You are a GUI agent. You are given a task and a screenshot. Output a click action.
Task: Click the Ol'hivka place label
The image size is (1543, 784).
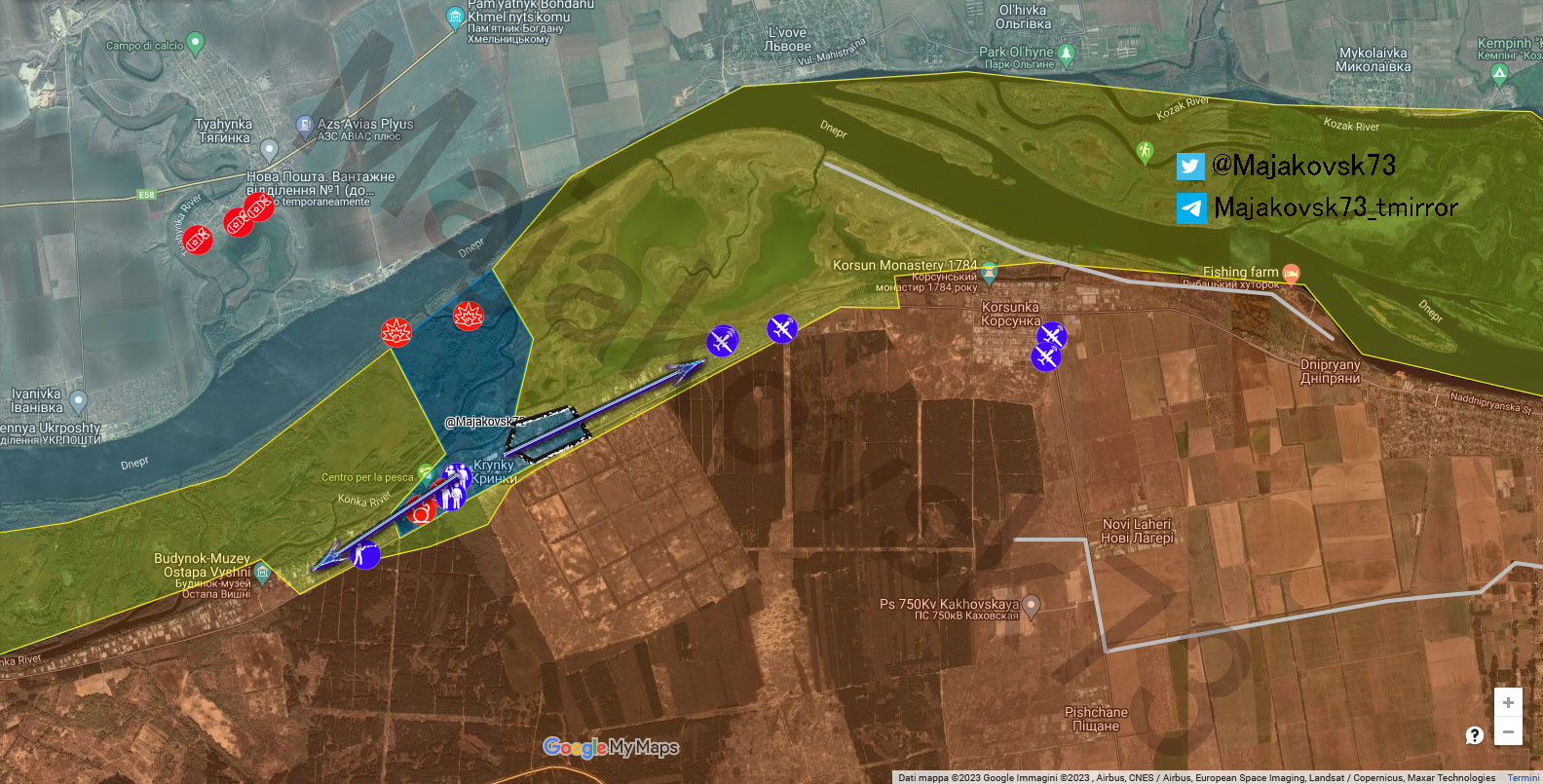click(1023, 17)
